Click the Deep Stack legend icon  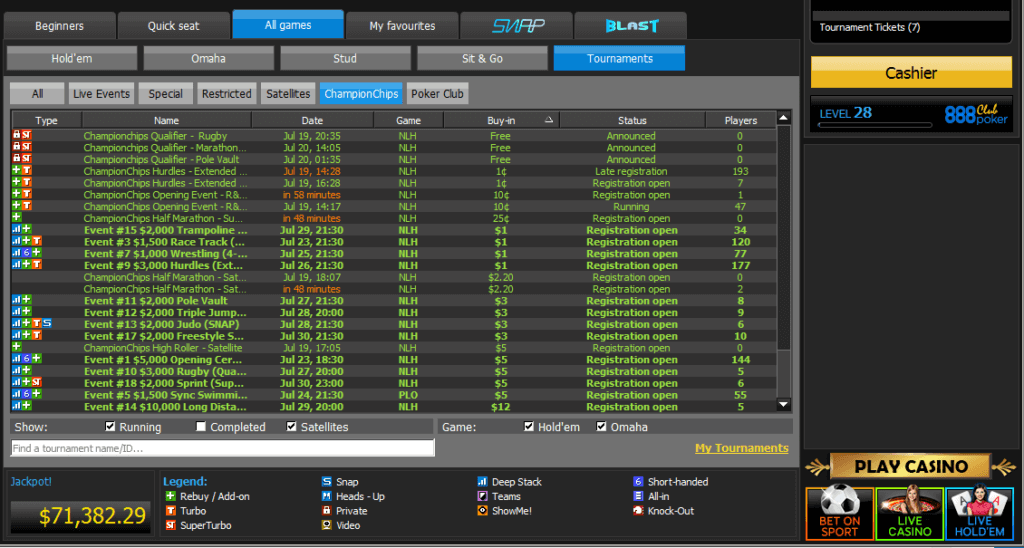point(483,482)
